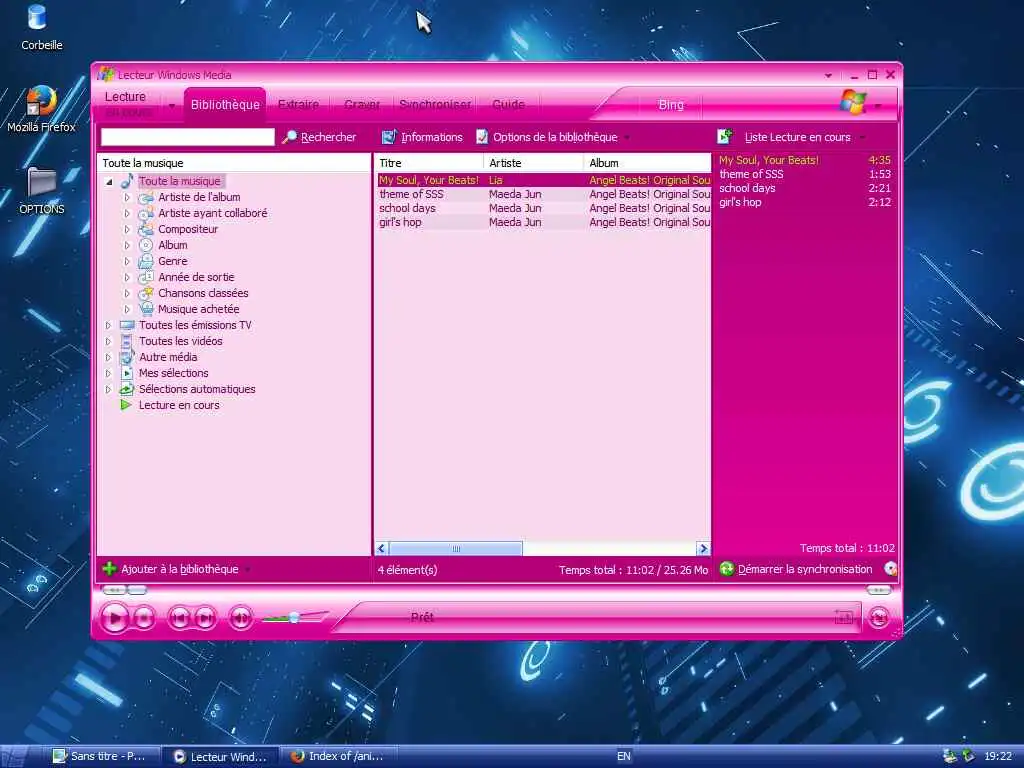The image size is (1024, 768).
Task: Expand the Compositeur node
Action: pos(127,229)
